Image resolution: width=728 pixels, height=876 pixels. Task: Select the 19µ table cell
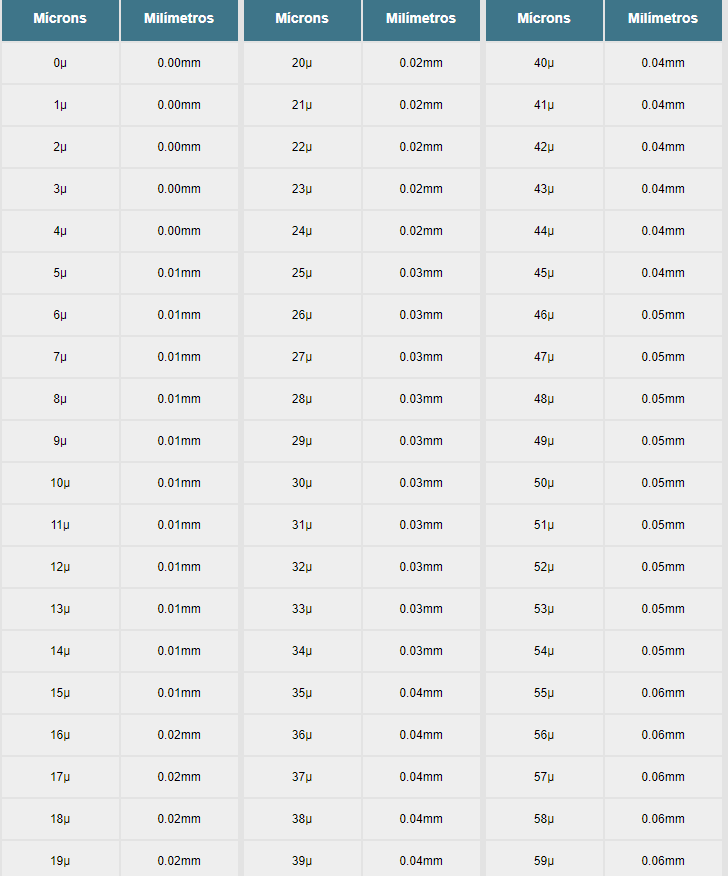60,859
